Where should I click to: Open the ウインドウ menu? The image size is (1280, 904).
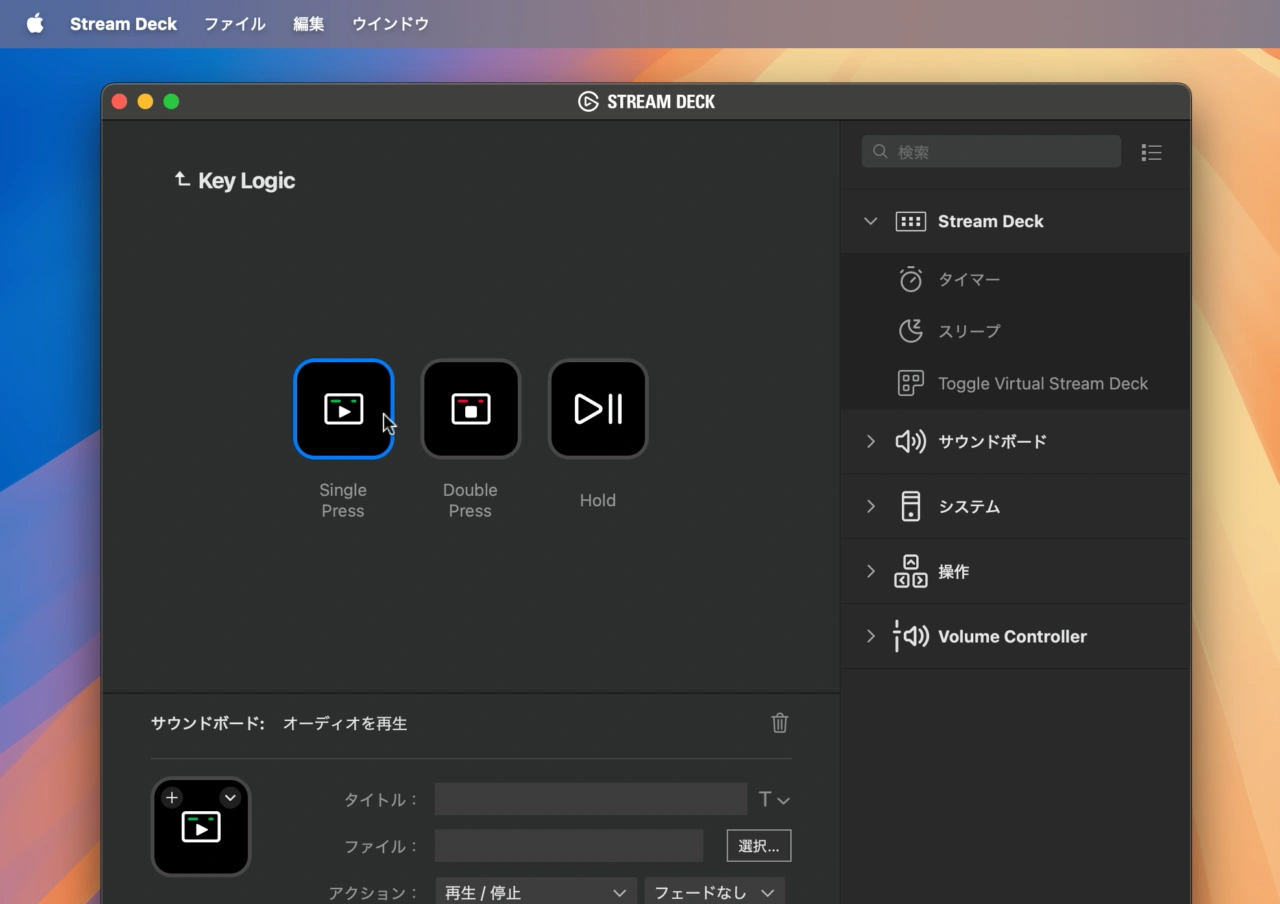coord(389,24)
